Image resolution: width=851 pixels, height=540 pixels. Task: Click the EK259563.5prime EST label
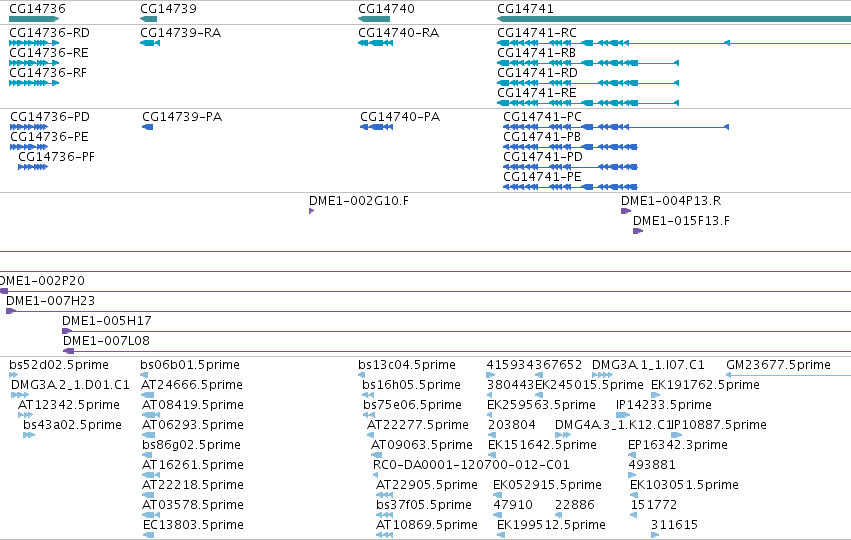[x=541, y=405]
